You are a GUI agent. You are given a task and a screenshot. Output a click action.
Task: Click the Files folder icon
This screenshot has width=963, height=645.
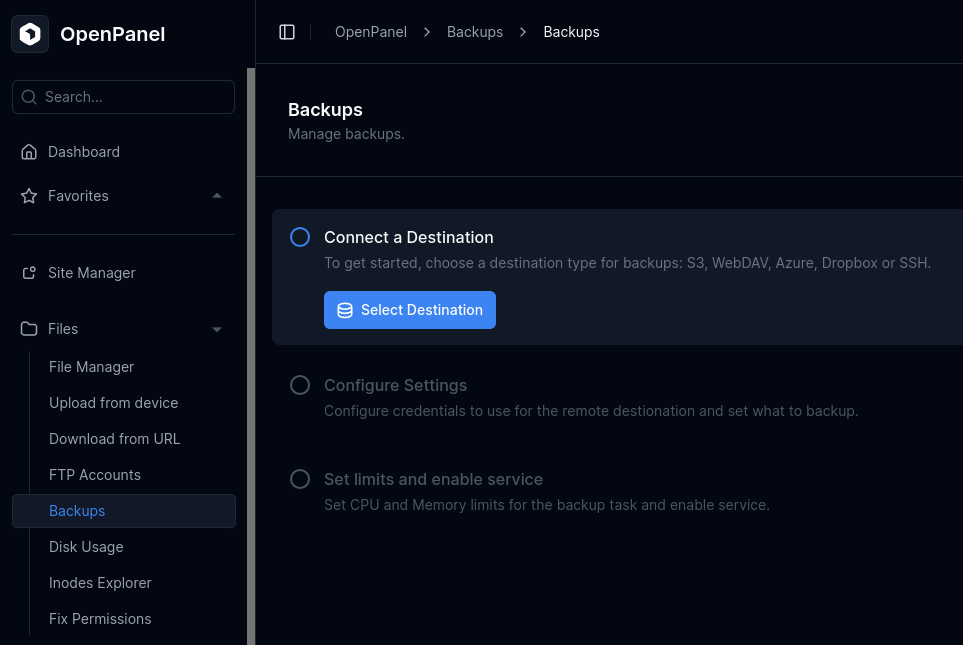(x=29, y=329)
